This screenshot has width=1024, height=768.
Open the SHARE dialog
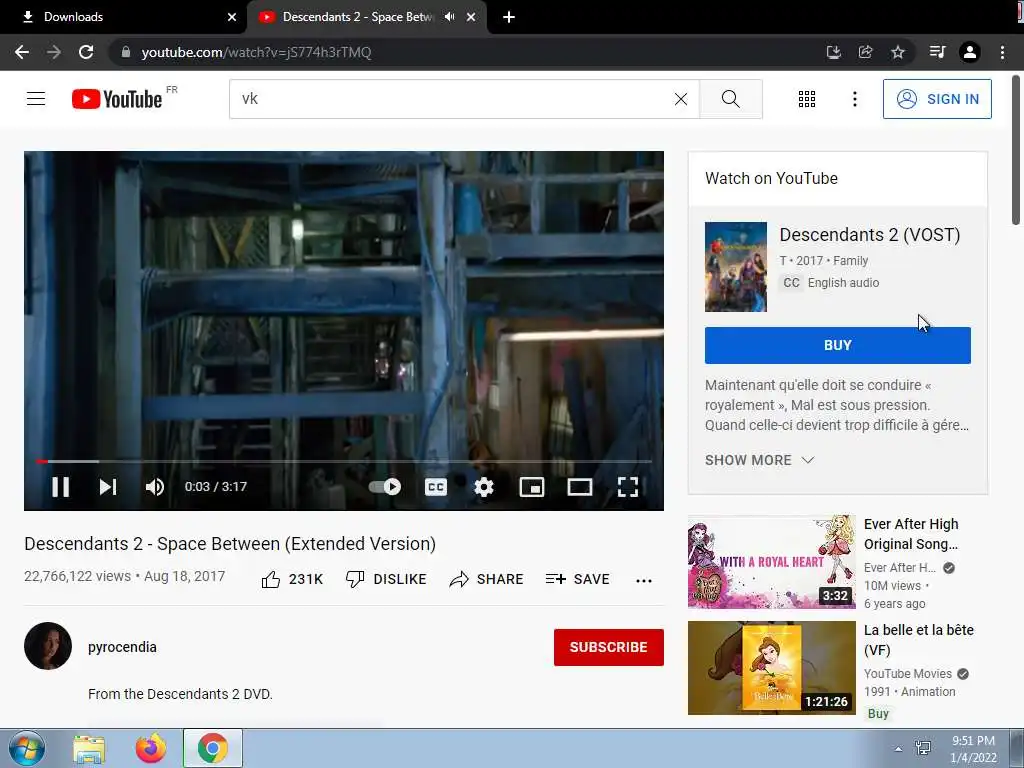(x=487, y=579)
